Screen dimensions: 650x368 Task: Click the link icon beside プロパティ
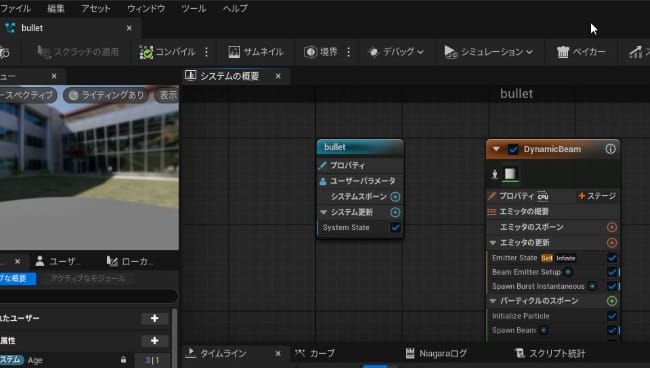543,196
